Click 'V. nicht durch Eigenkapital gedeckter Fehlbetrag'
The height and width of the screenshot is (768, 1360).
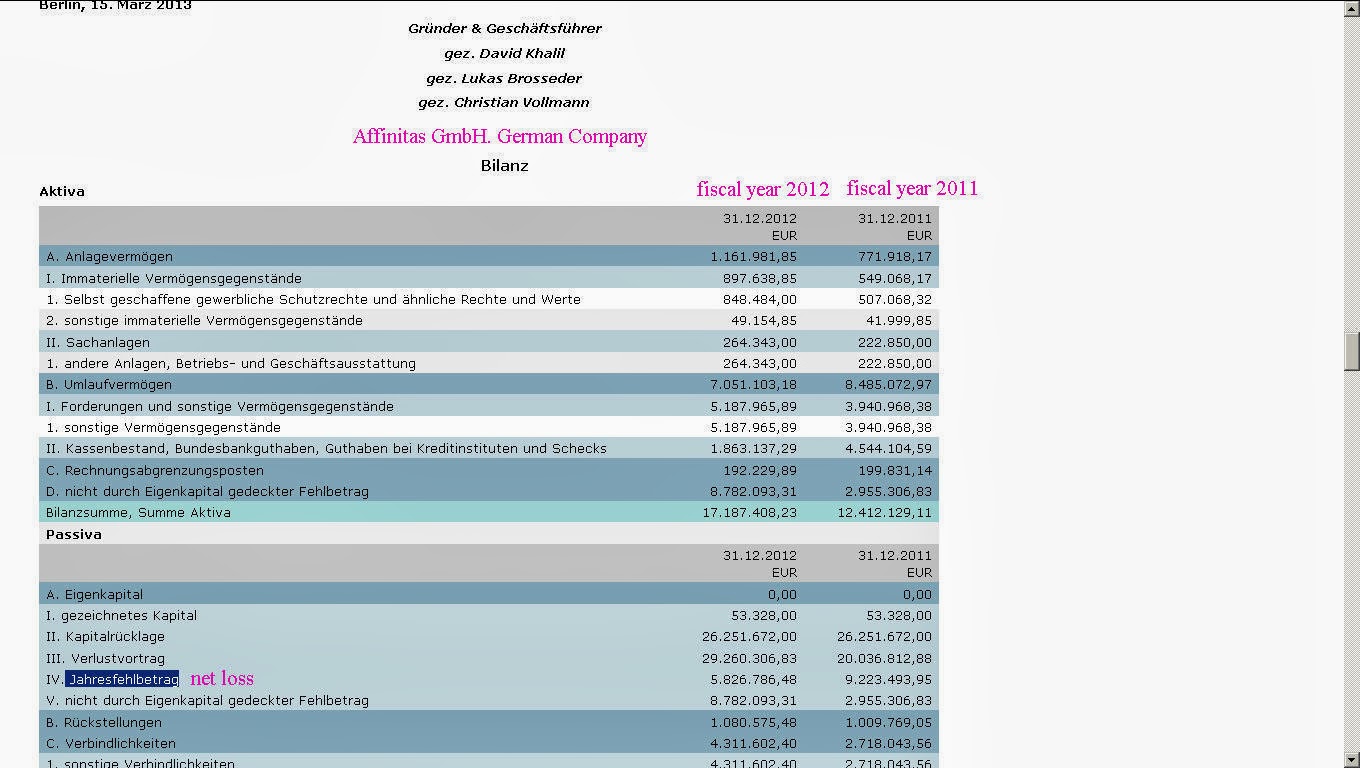point(207,700)
